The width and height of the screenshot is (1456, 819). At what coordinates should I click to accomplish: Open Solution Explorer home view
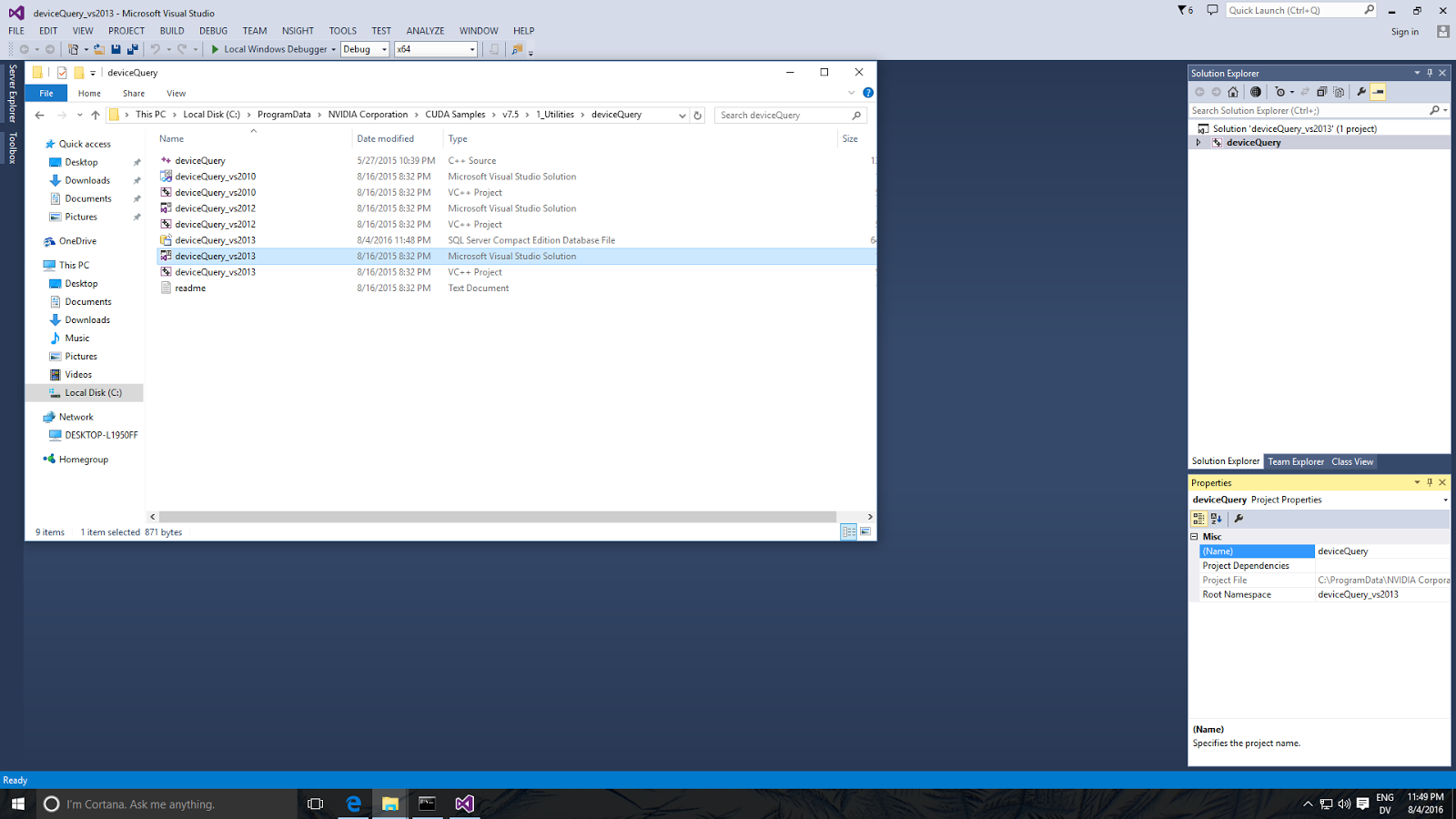[1233, 91]
